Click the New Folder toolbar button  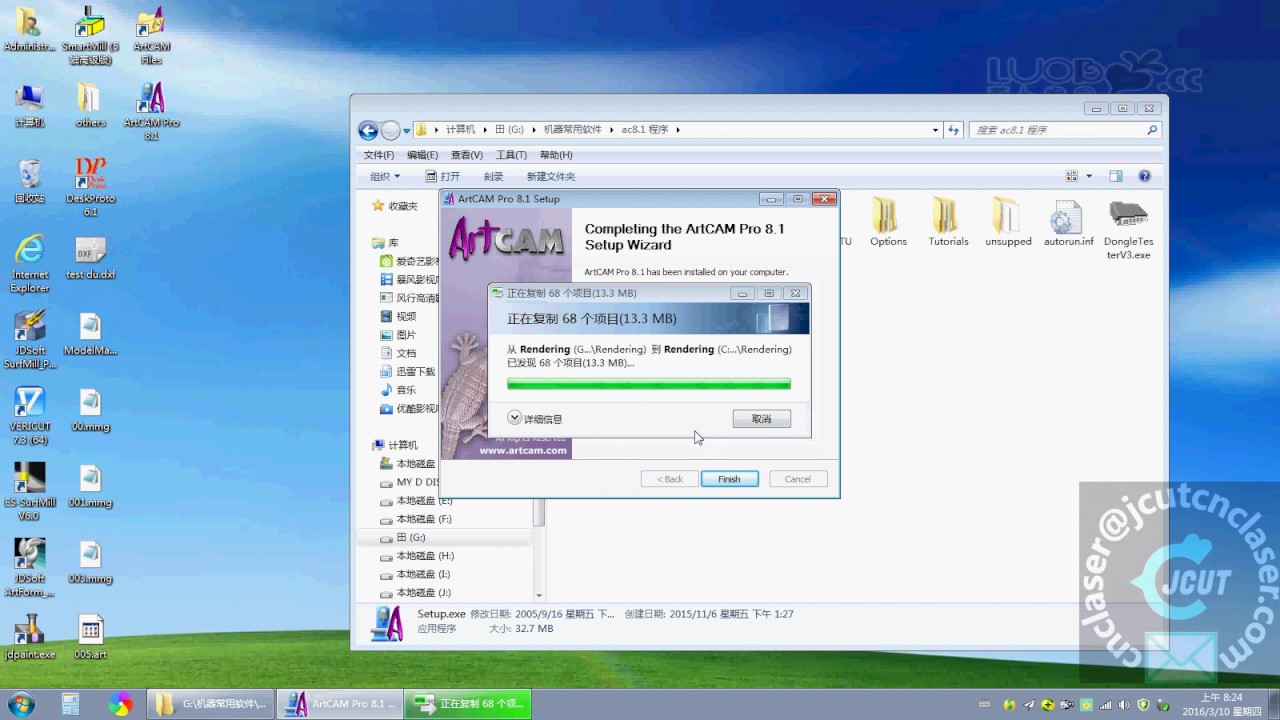pos(551,176)
